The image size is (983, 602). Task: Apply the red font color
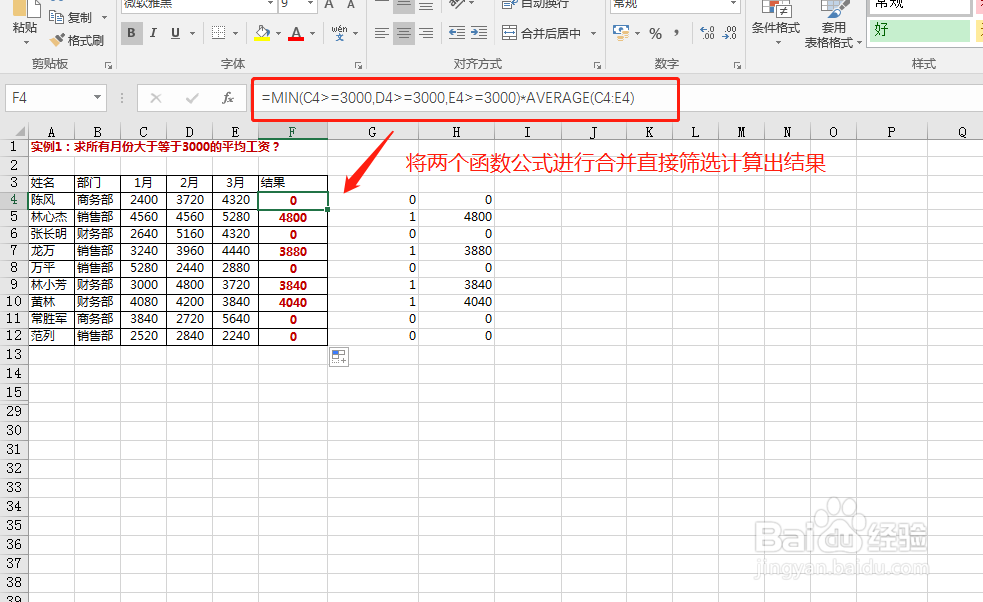coord(296,33)
